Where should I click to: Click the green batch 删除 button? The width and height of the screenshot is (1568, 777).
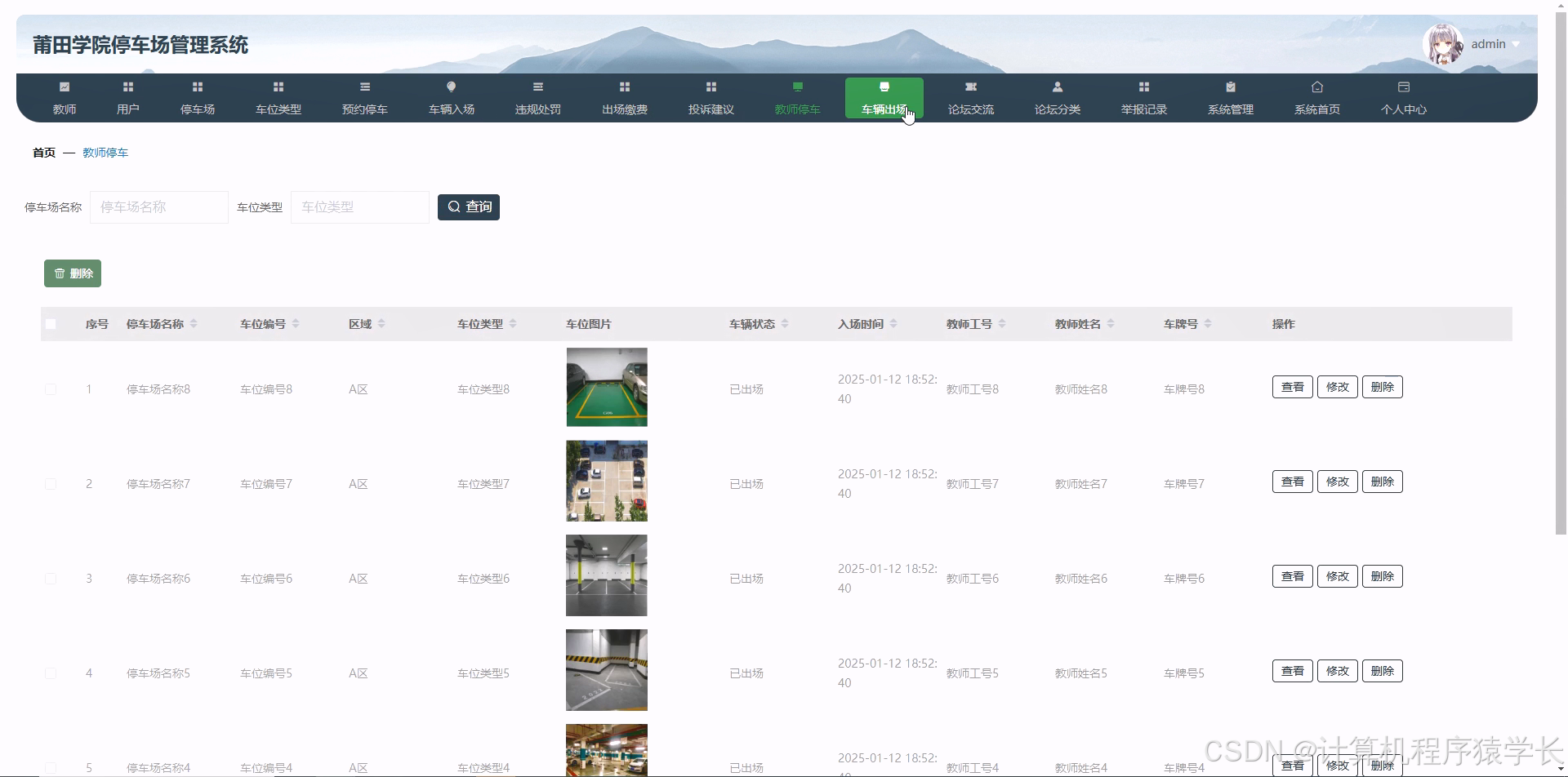point(73,273)
